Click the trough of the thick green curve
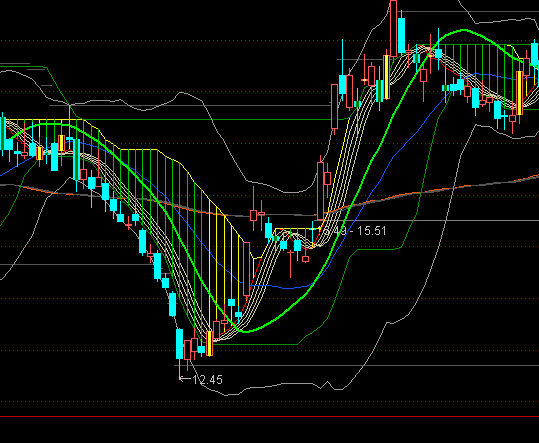 click(246, 332)
